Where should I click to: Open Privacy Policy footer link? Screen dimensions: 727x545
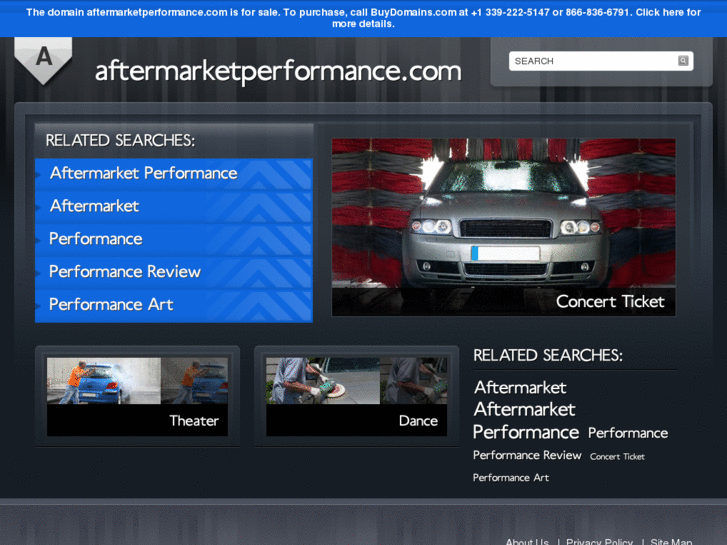(599, 541)
